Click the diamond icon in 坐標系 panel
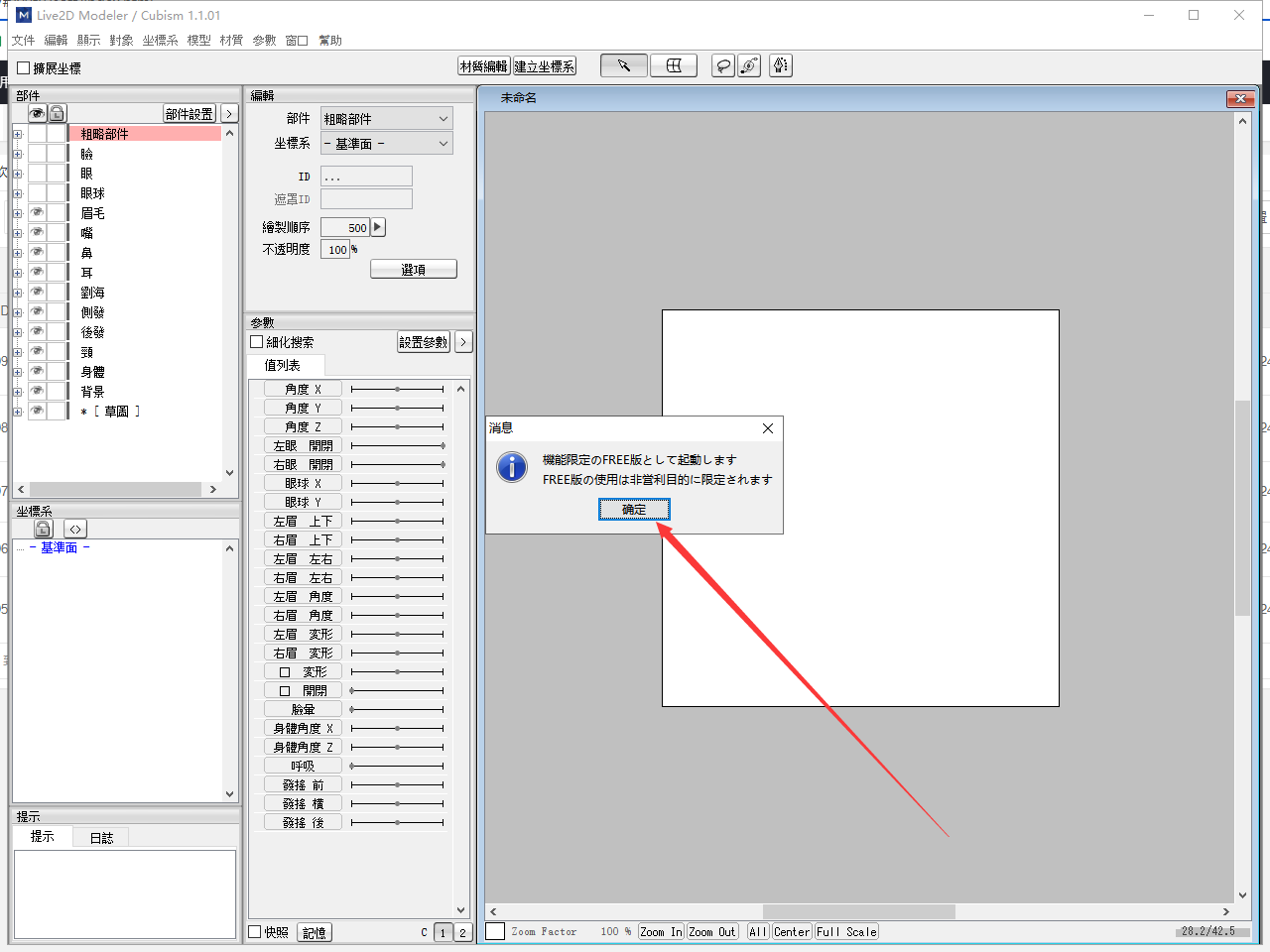The height and width of the screenshot is (952, 1270). tap(75, 530)
